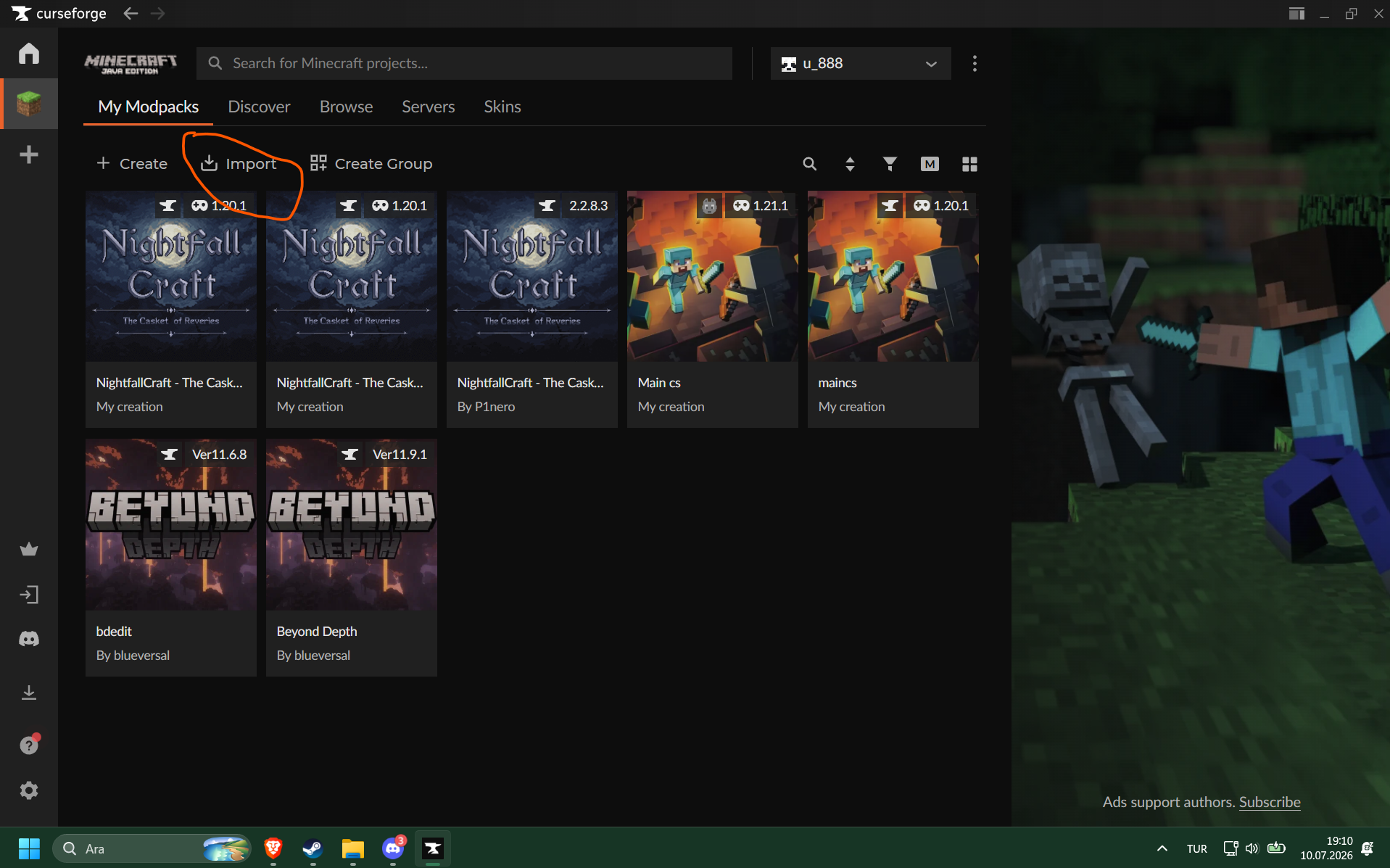Screen dimensions: 1390x868
Task: Toggle the side panel layout icon in the title bar
Action: 1296,13
